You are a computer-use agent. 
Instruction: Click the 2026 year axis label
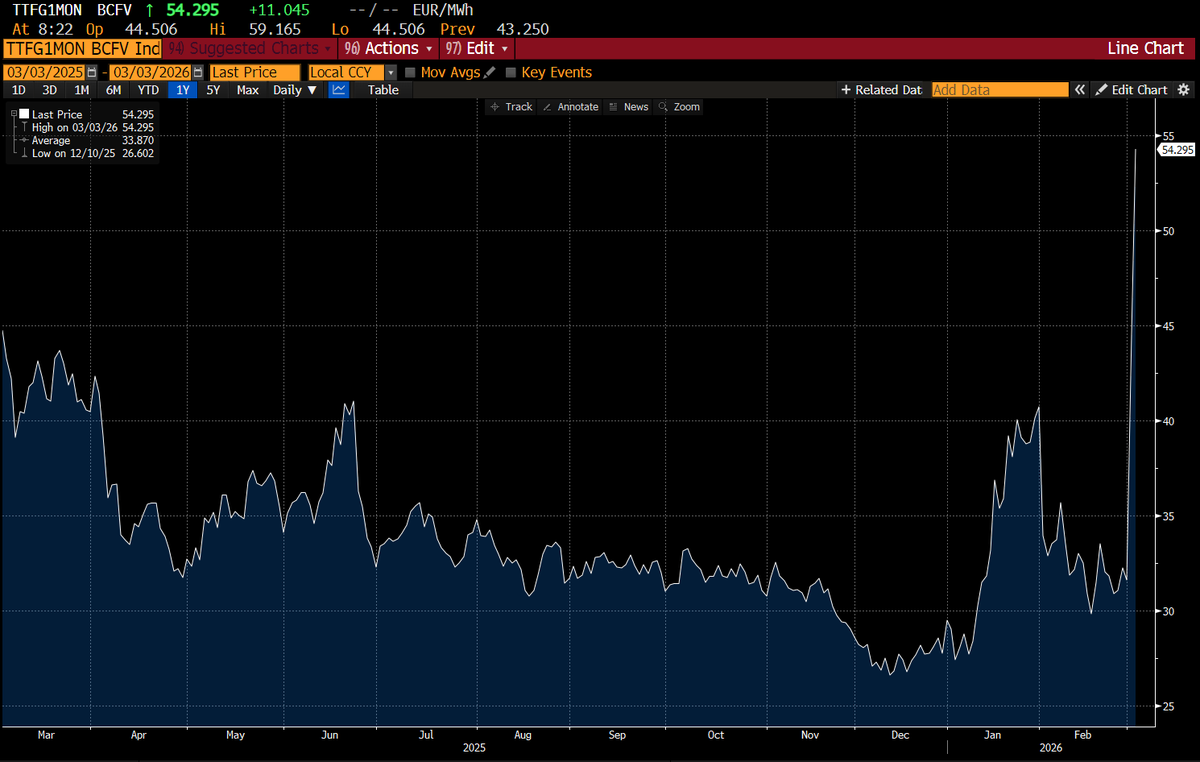pos(1050,748)
